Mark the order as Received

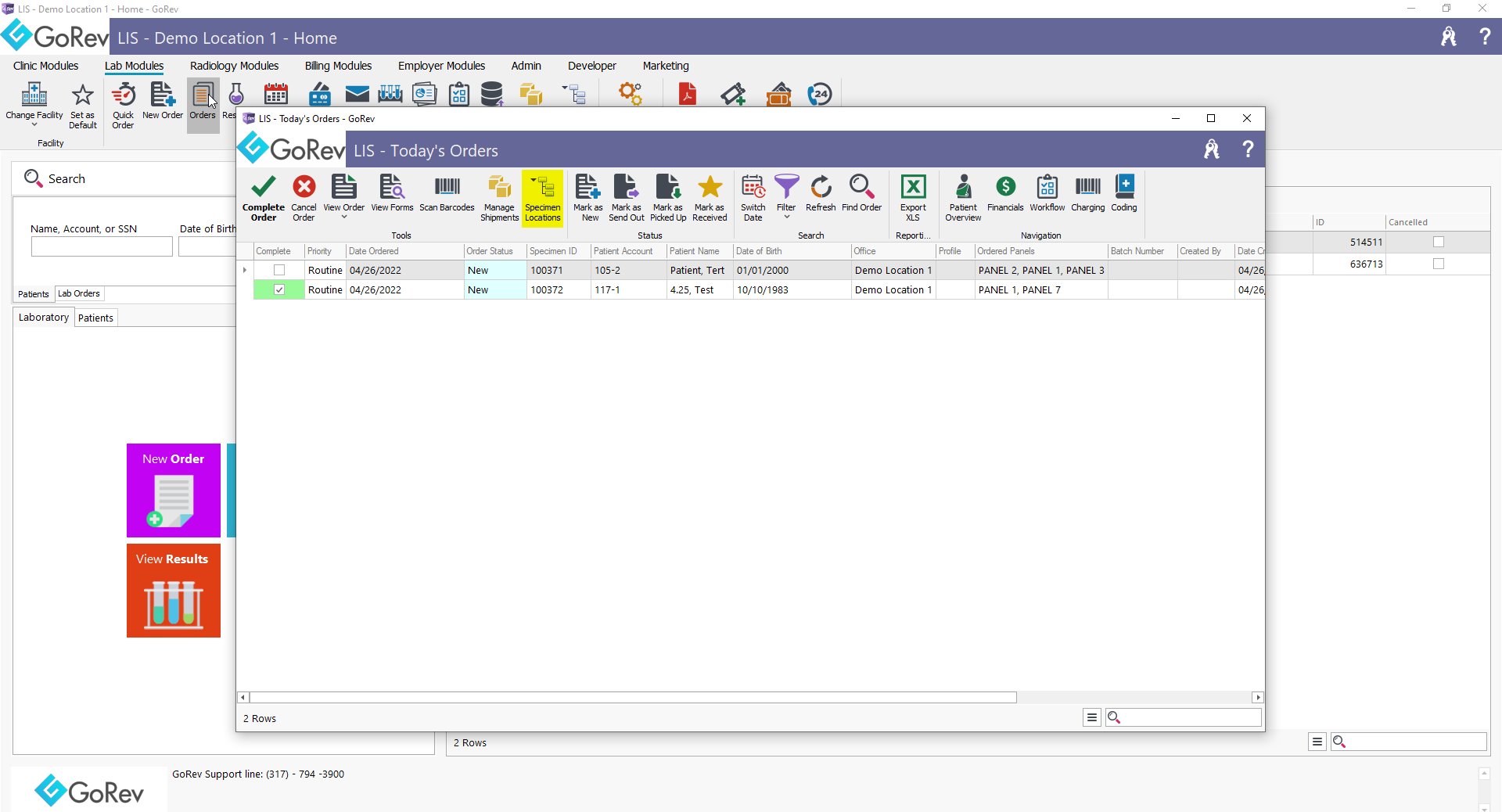tap(710, 198)
